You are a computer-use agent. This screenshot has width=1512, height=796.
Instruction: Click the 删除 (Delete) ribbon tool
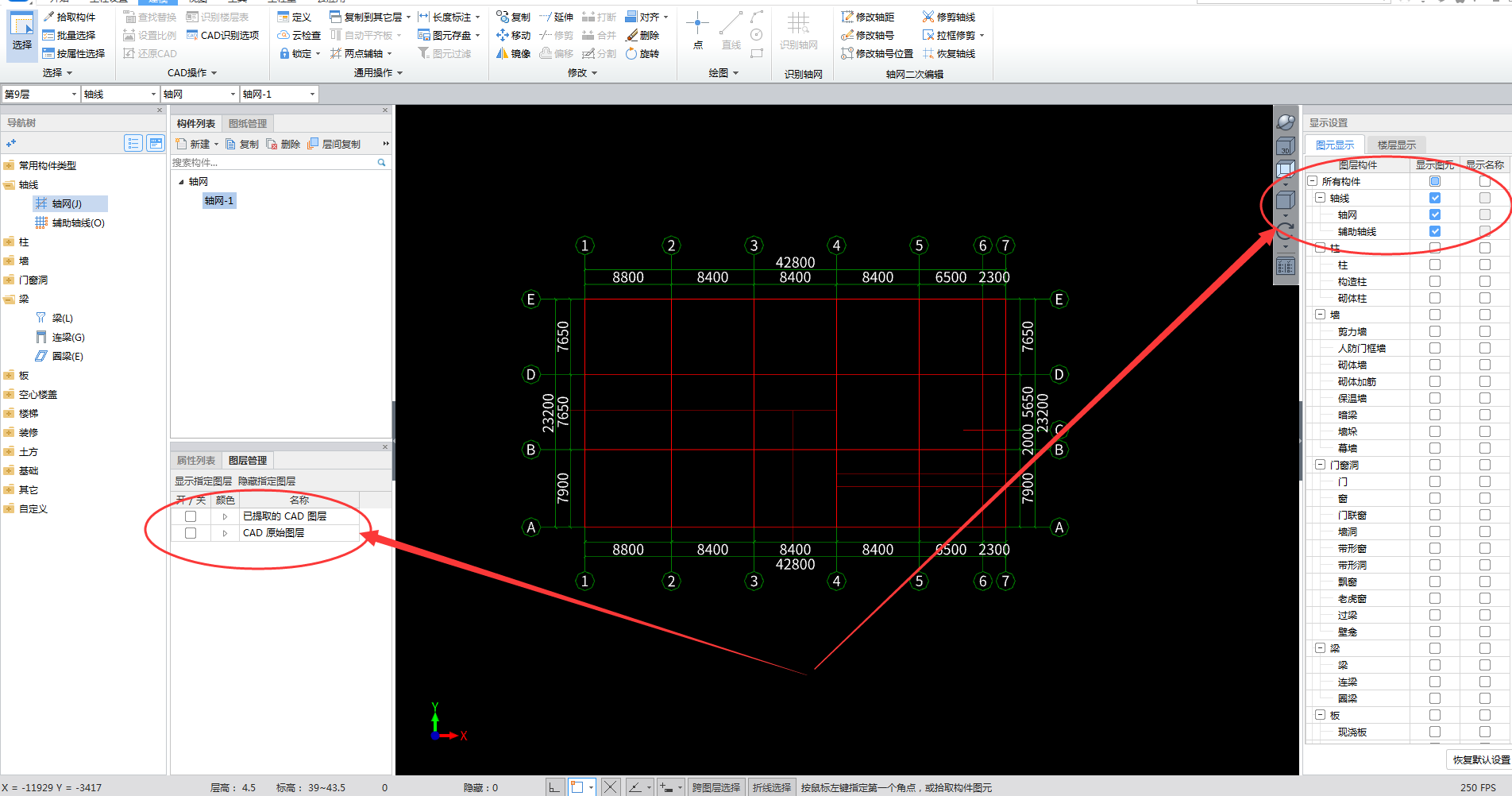point(642,35)
